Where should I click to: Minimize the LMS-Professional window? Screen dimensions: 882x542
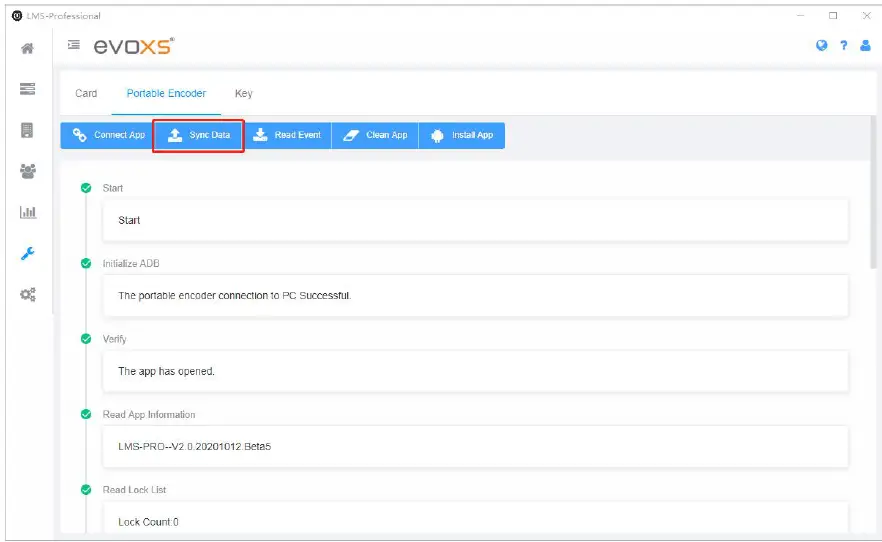(800, 16)
